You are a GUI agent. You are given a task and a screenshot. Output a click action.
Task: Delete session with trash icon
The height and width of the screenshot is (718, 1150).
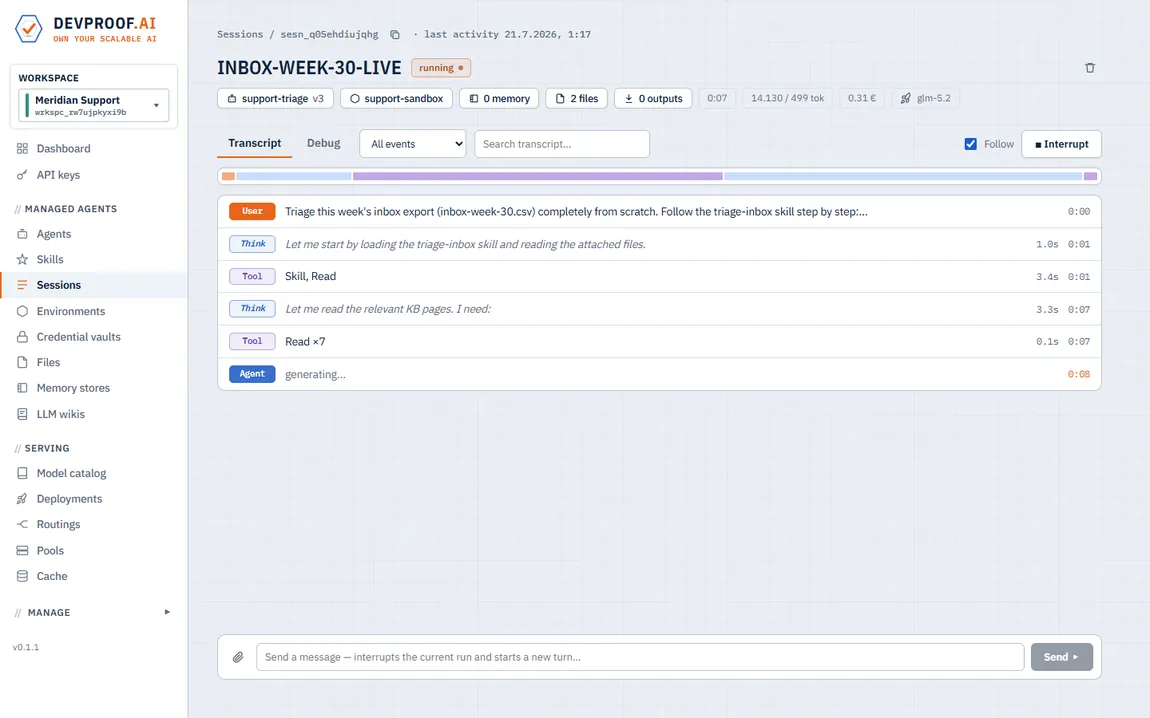tap(1090, 67)
